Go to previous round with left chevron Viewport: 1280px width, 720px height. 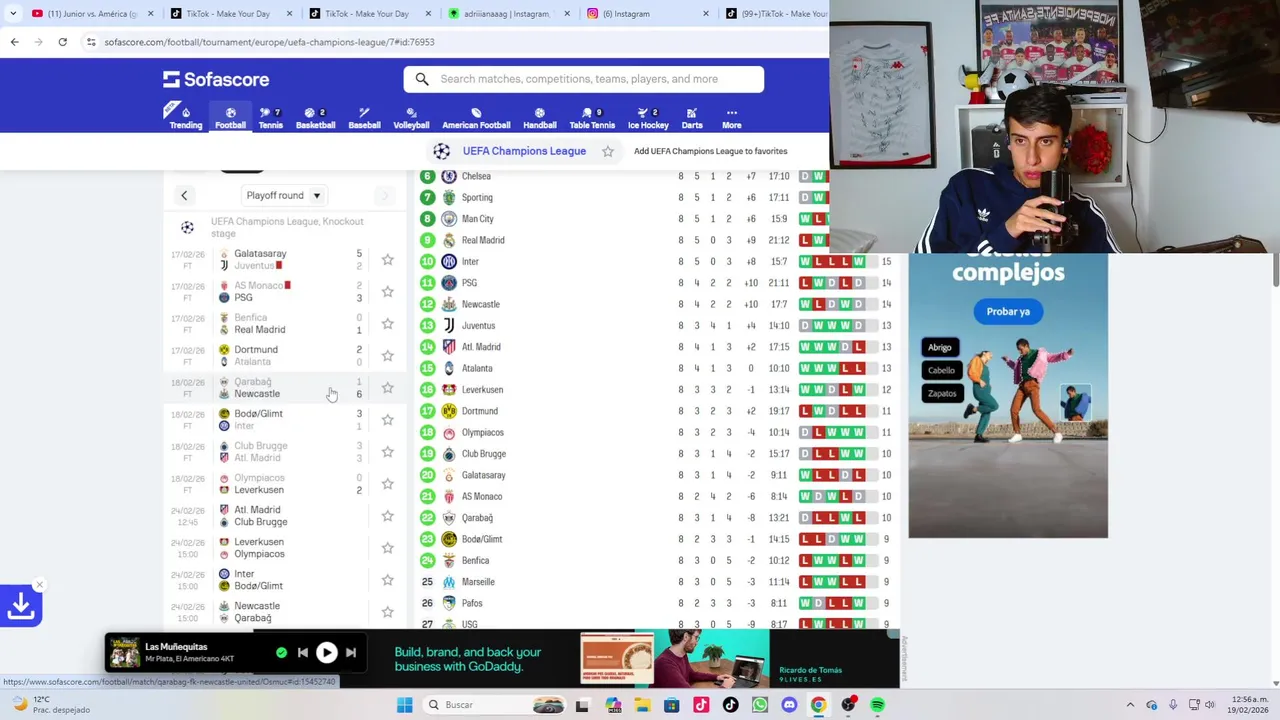[184, 196]
